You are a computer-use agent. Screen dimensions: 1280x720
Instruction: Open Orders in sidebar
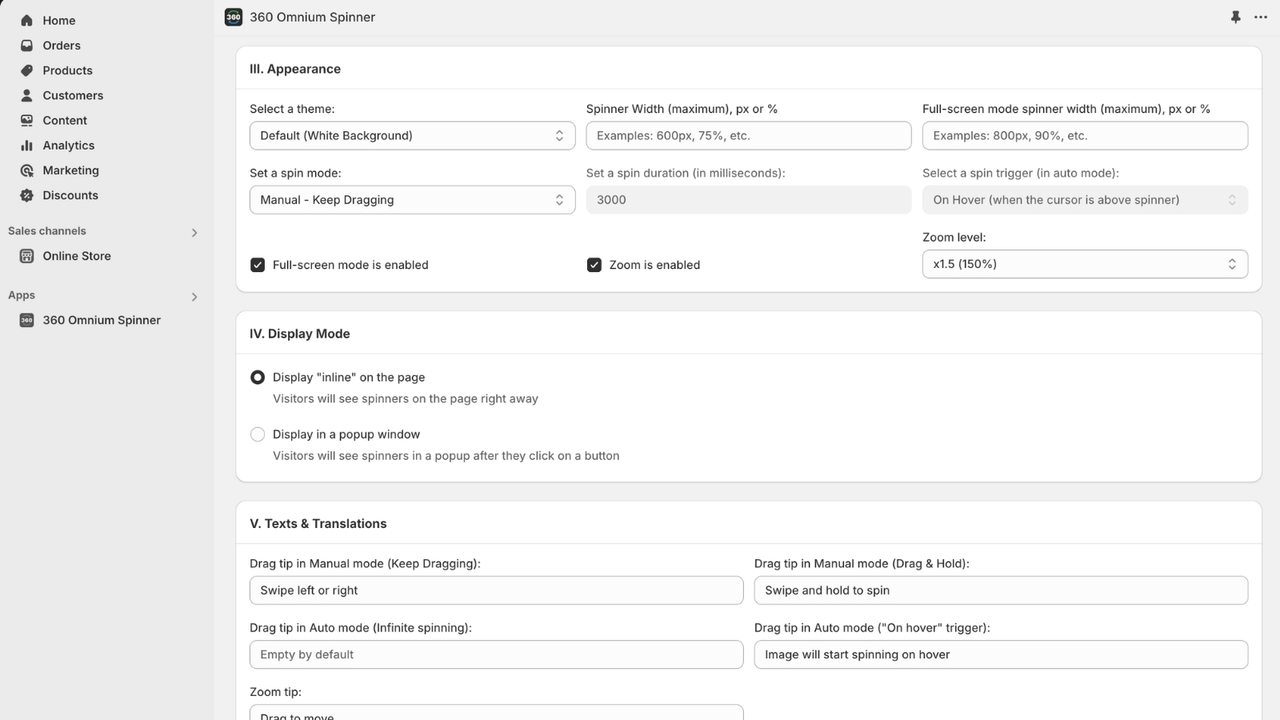click(x=62, y=45)
